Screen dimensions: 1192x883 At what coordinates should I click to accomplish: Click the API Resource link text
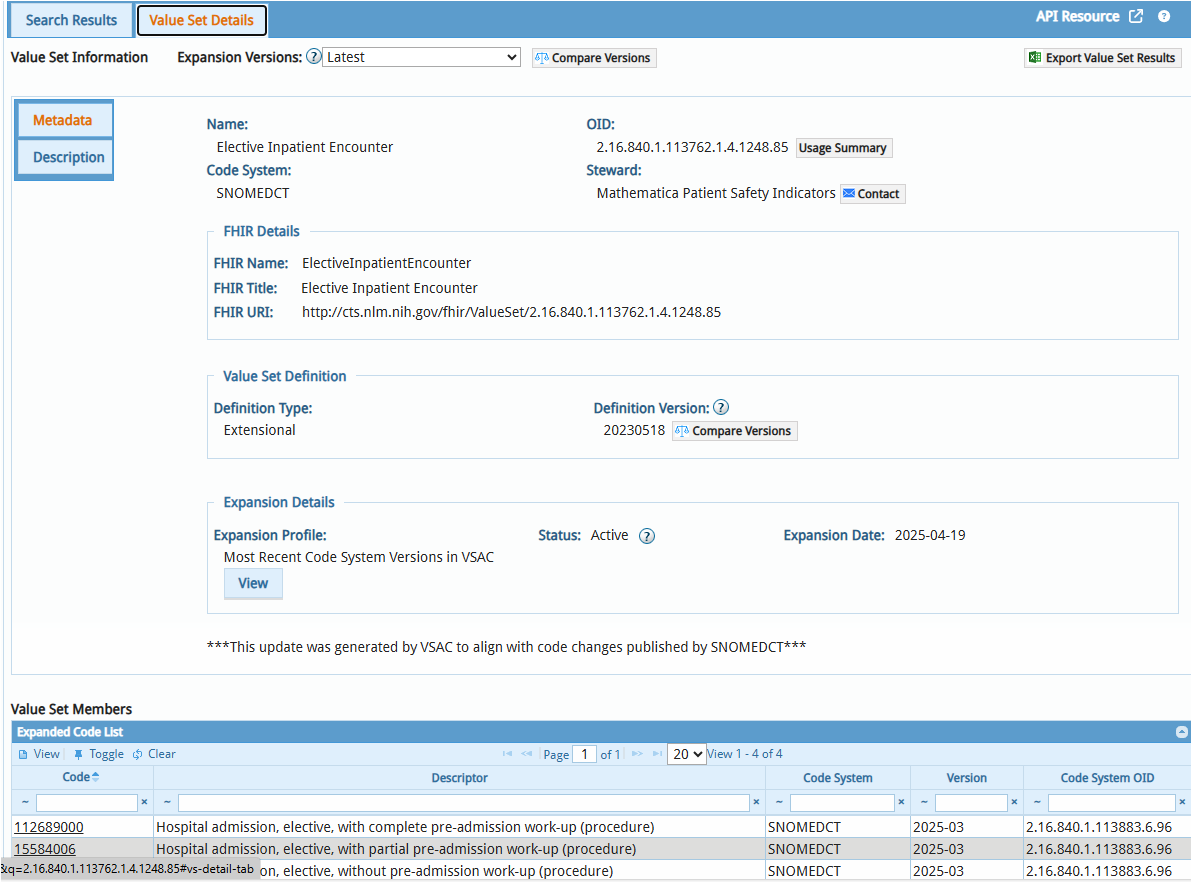pos(1077,17)
